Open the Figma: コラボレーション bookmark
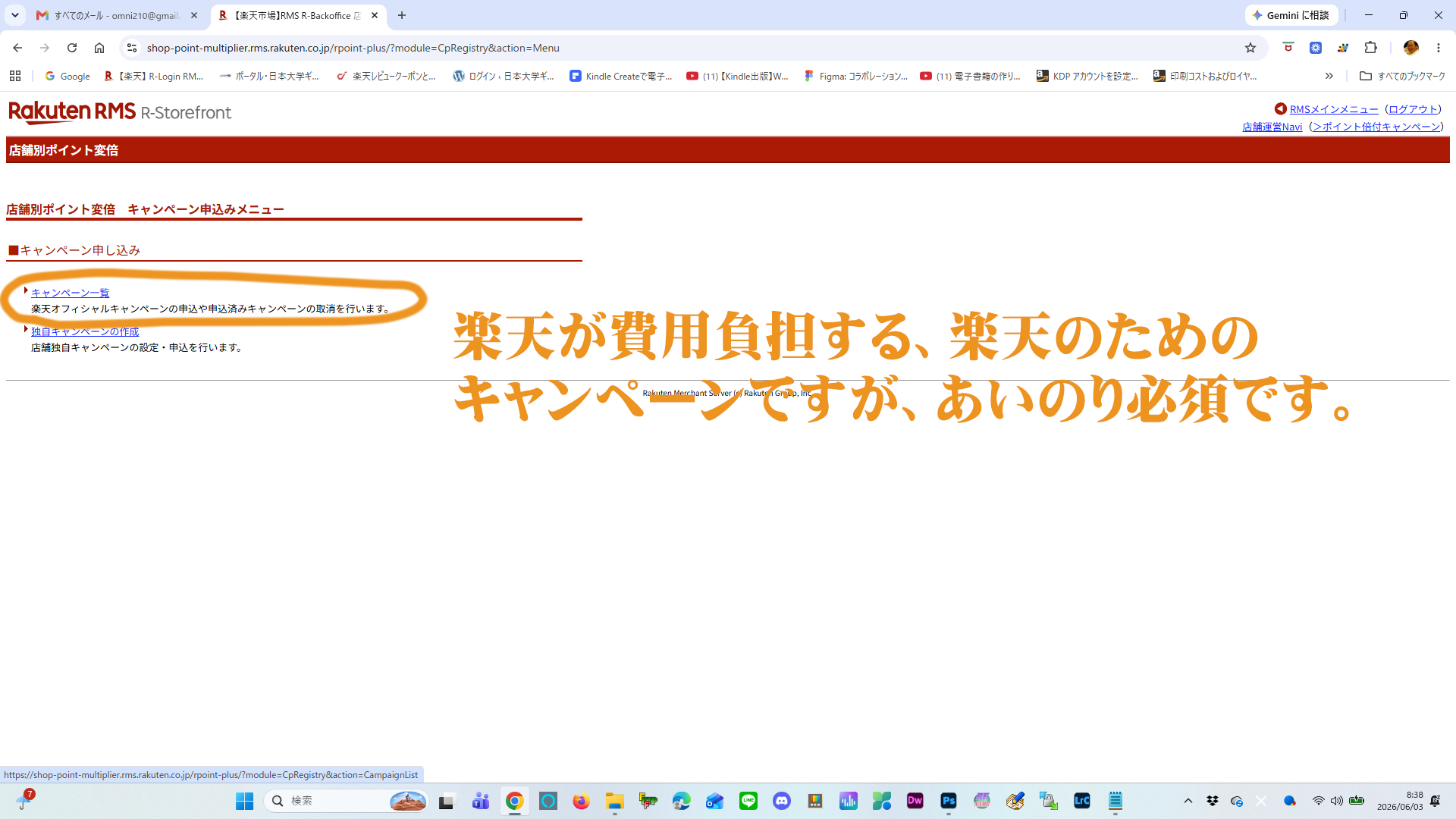 click(855, 76)
